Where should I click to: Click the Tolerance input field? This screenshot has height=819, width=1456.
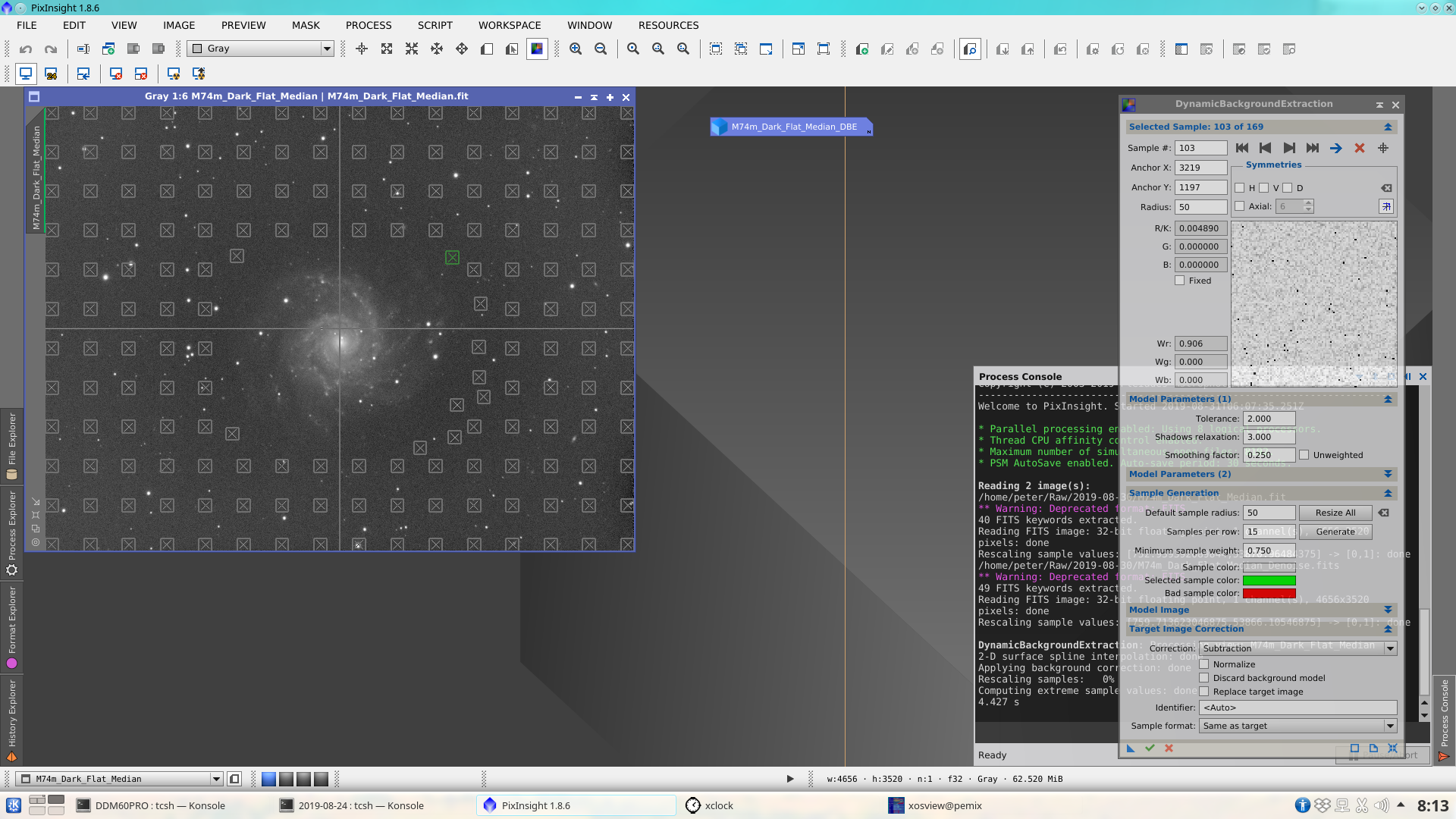pyautogui.click(x=1269, y=419)
